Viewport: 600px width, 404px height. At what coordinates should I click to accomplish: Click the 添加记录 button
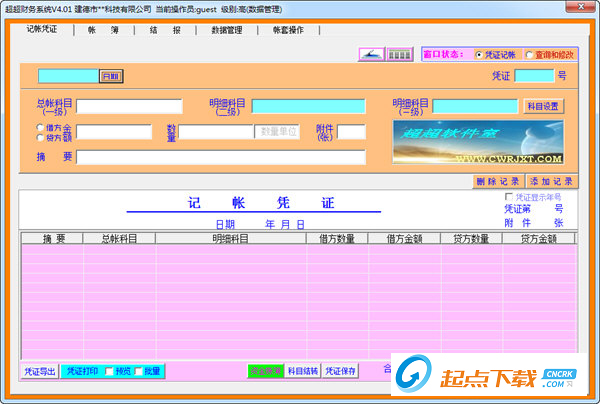click(551, 181)
